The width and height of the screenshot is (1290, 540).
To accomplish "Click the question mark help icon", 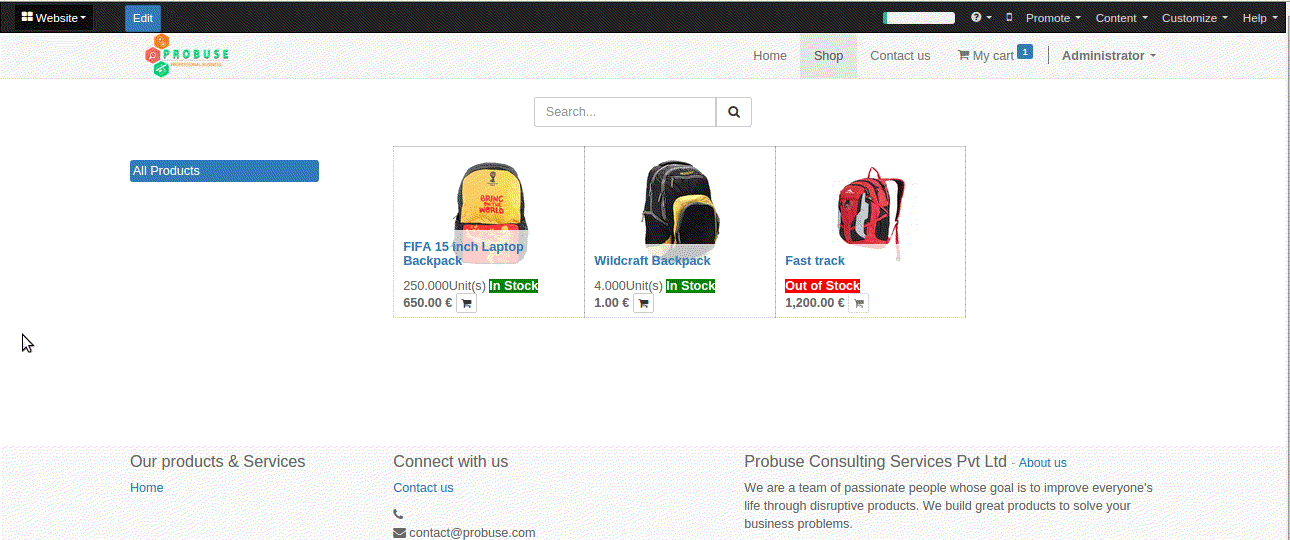I will coord(977,18).
